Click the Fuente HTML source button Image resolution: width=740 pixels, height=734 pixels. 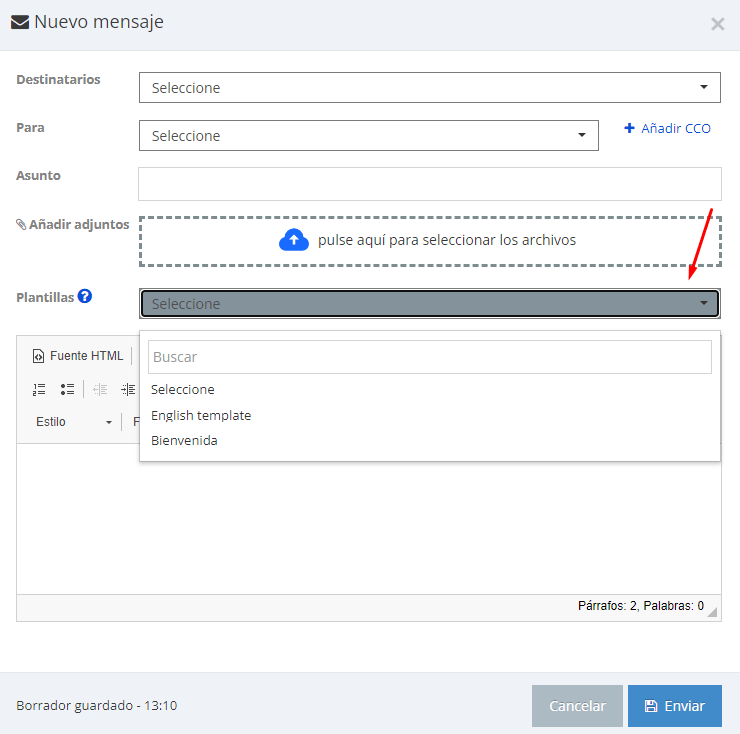[78, 356]
